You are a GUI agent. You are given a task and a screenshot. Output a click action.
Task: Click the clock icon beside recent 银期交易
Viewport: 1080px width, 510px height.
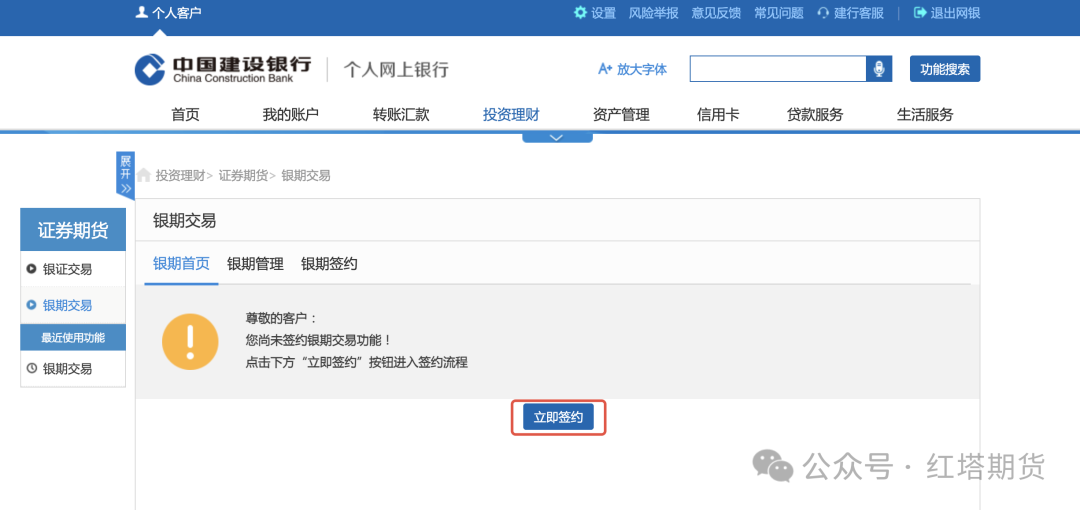(31, 368)
